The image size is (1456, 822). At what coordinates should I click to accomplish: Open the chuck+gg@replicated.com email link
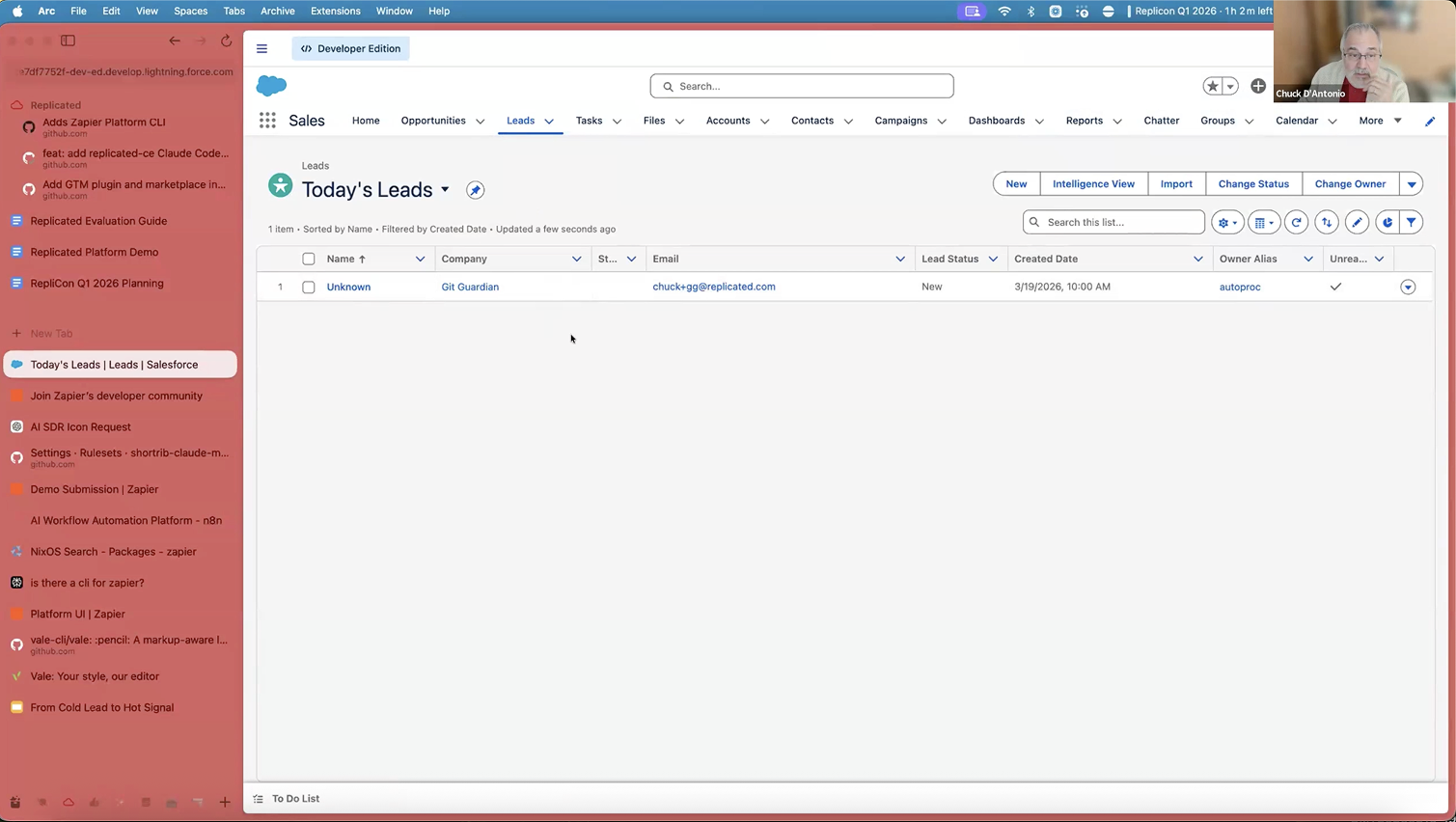tap(714, 287)
